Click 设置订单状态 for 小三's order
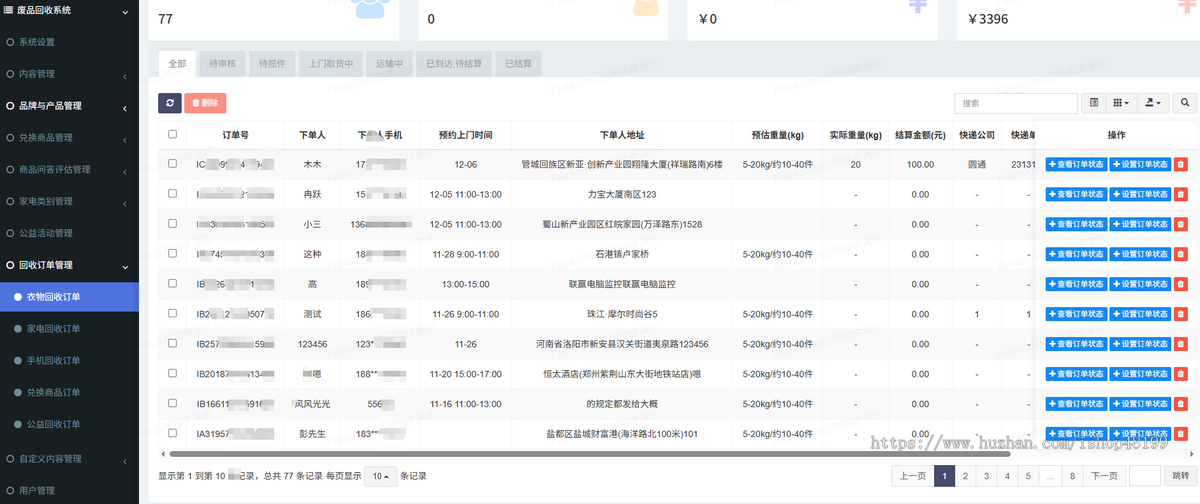Image resolution: width=1200 pixels, height=504 pixels. pyautogui.click(x=1140, y=225)
